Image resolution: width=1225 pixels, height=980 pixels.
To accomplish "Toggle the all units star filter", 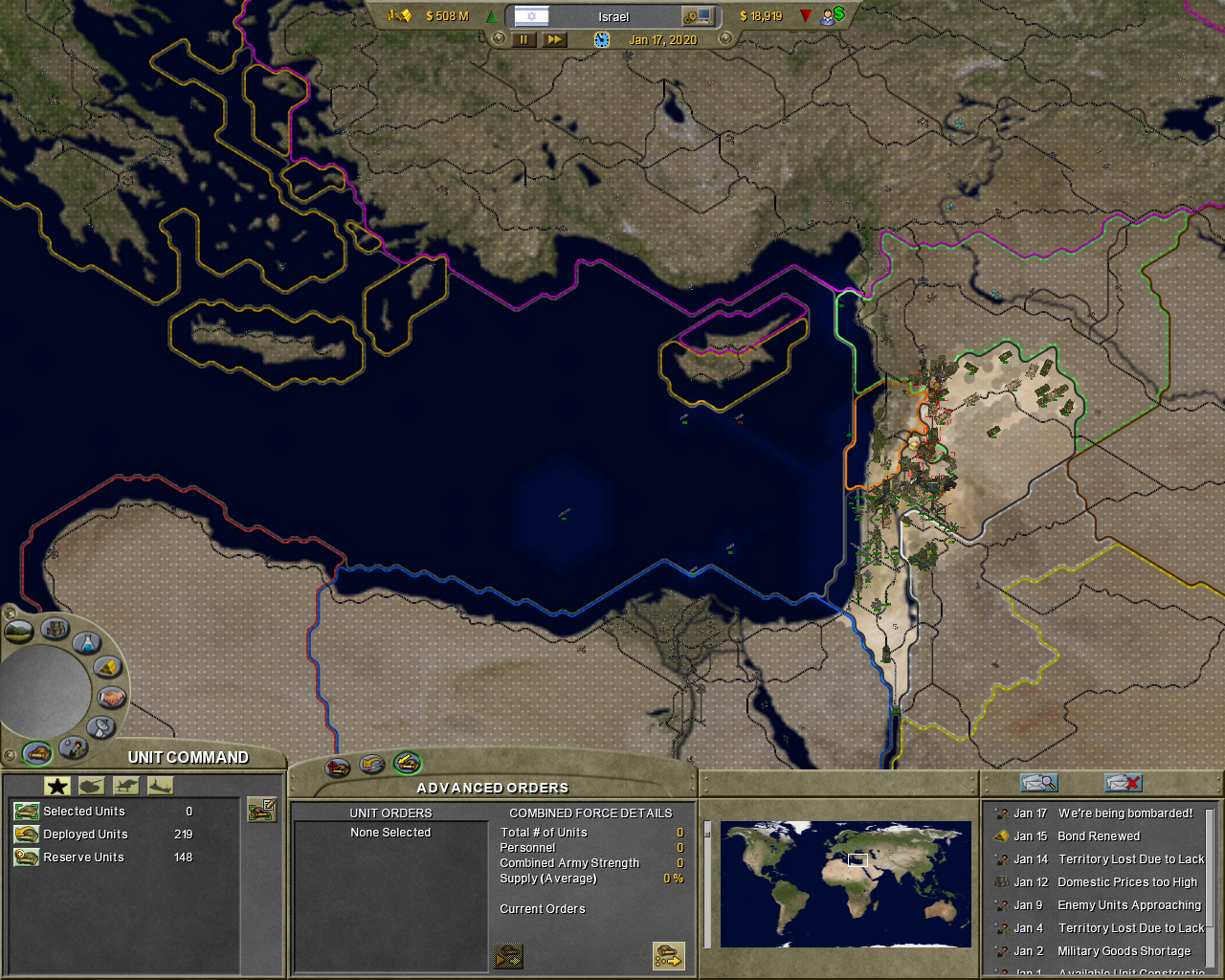I will tap(57, 786).
